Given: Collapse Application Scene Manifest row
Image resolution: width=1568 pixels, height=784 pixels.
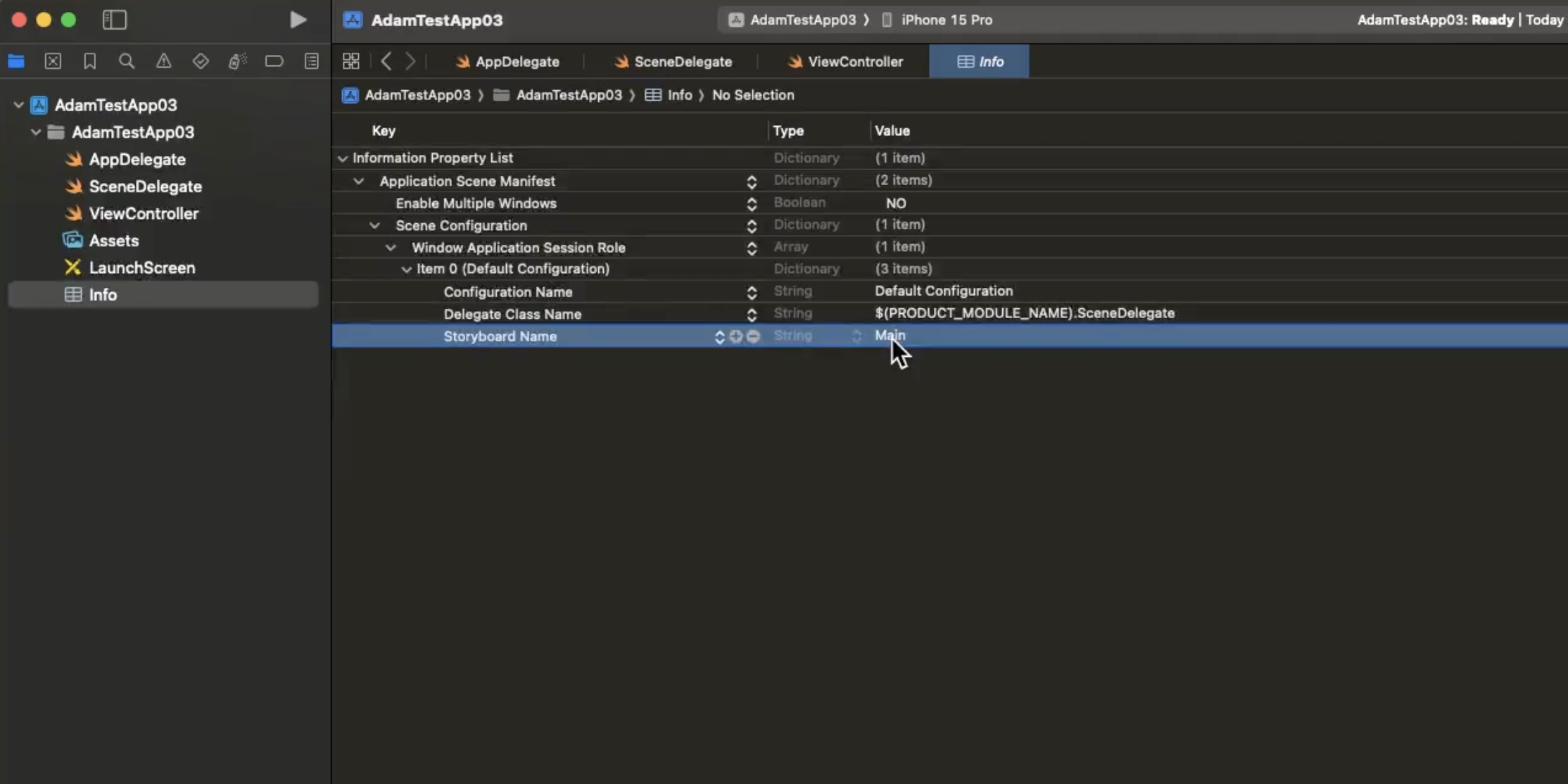Looking at the screenshot, I should pyautogui.click(x=359, y=181).
